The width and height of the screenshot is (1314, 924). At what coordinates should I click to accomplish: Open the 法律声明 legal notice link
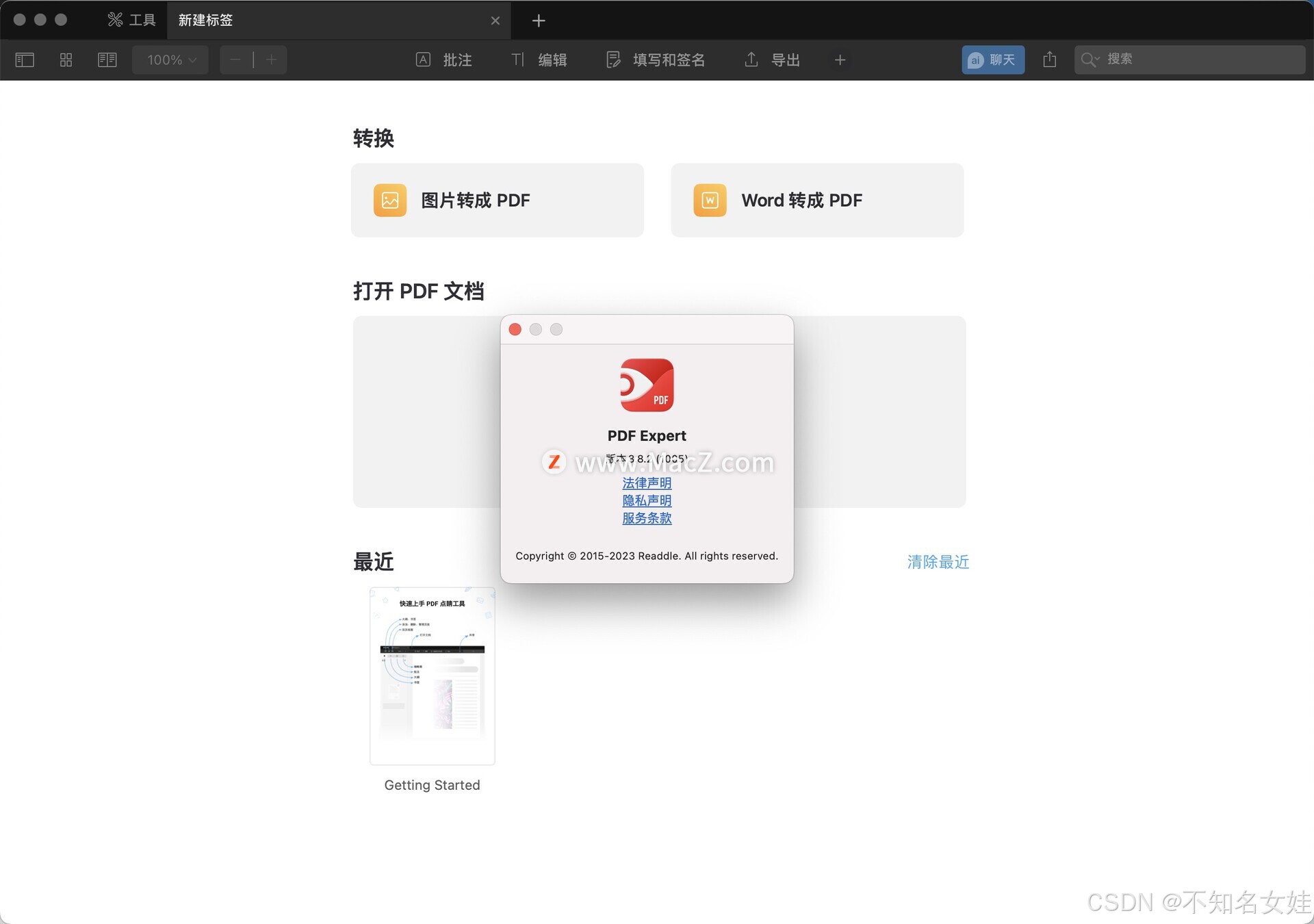tap(647, 483)
